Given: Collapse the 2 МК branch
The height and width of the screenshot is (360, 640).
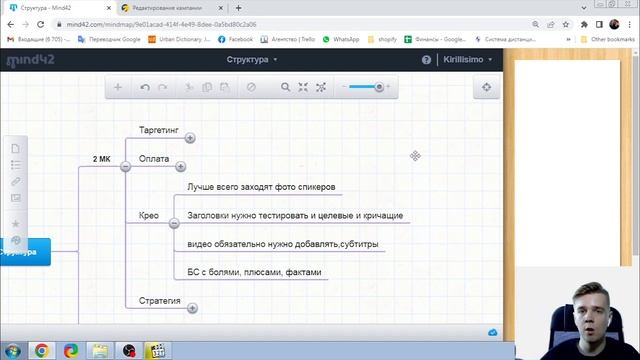Looking at the screenshot, I should pos(125,167).
